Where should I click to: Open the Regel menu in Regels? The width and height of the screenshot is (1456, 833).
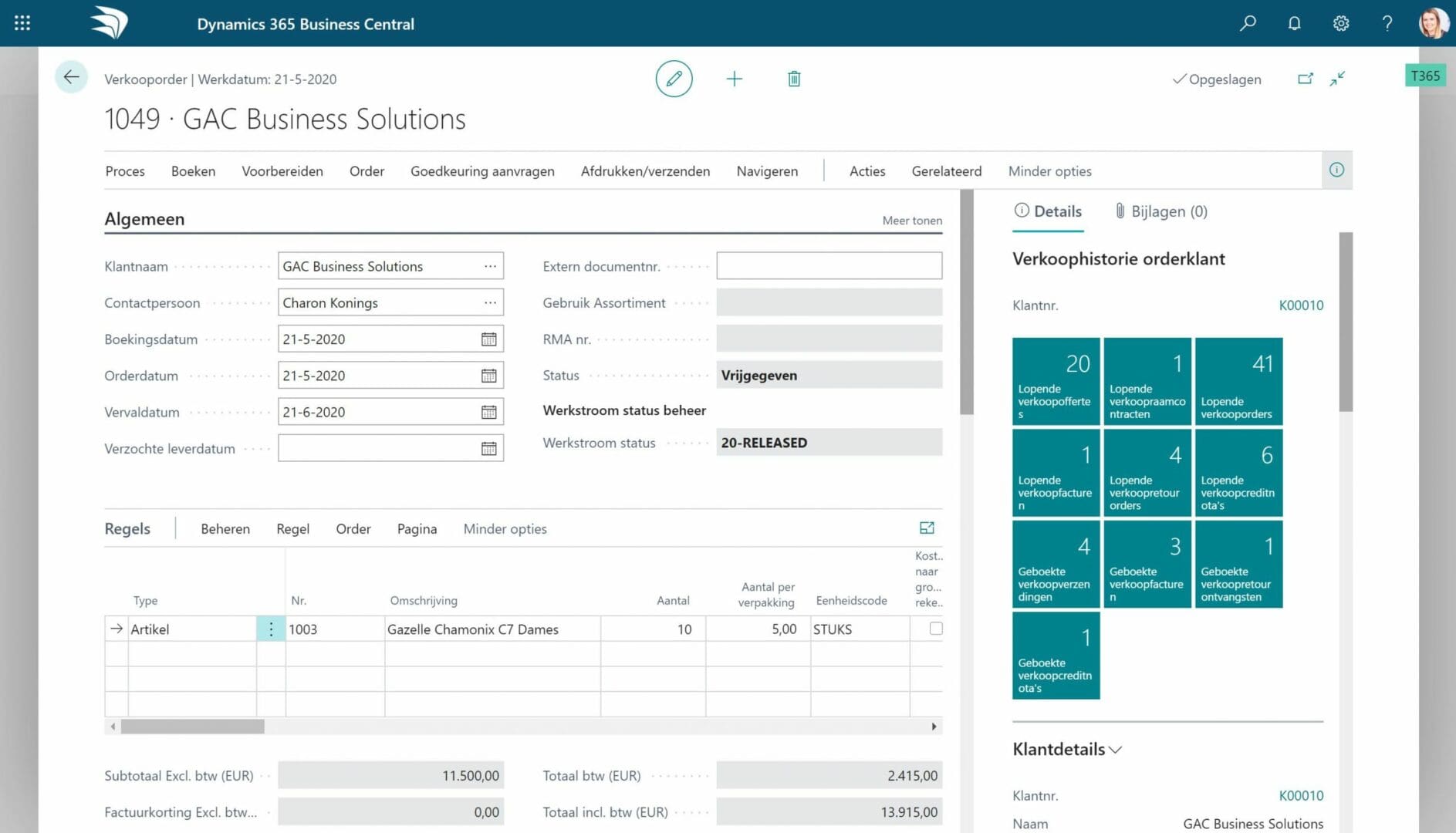click(293, 529)
